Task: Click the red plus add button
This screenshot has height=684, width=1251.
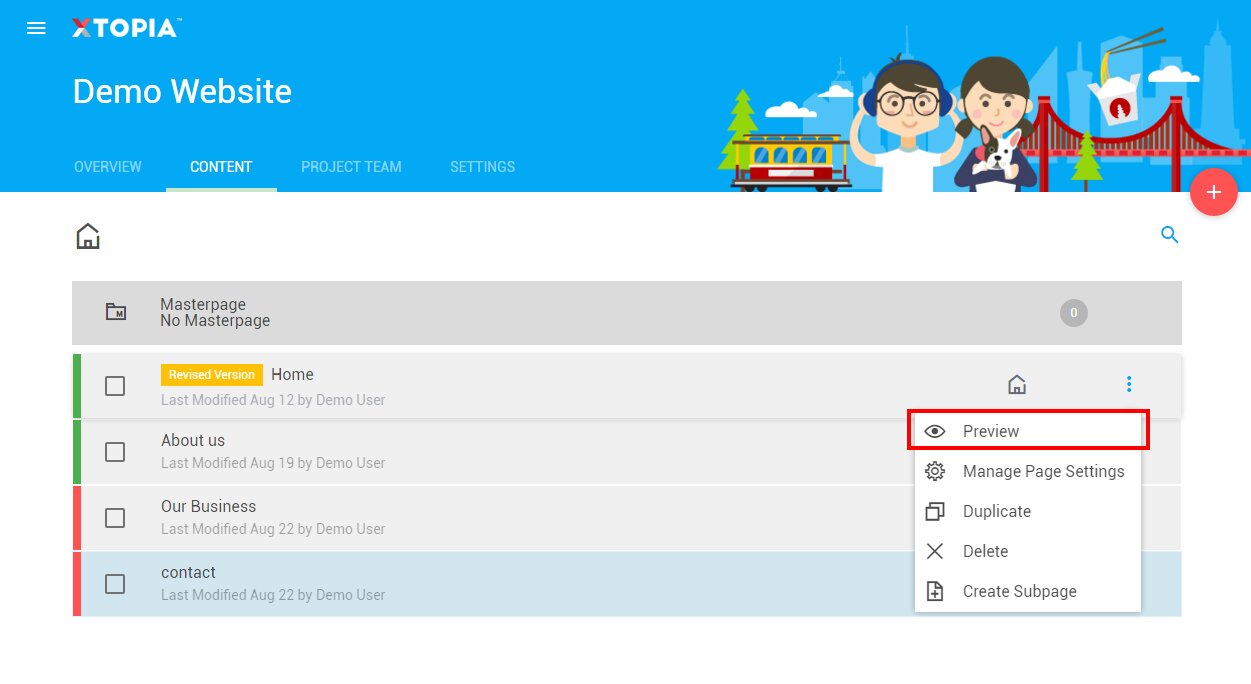Action: point(1213,192)
